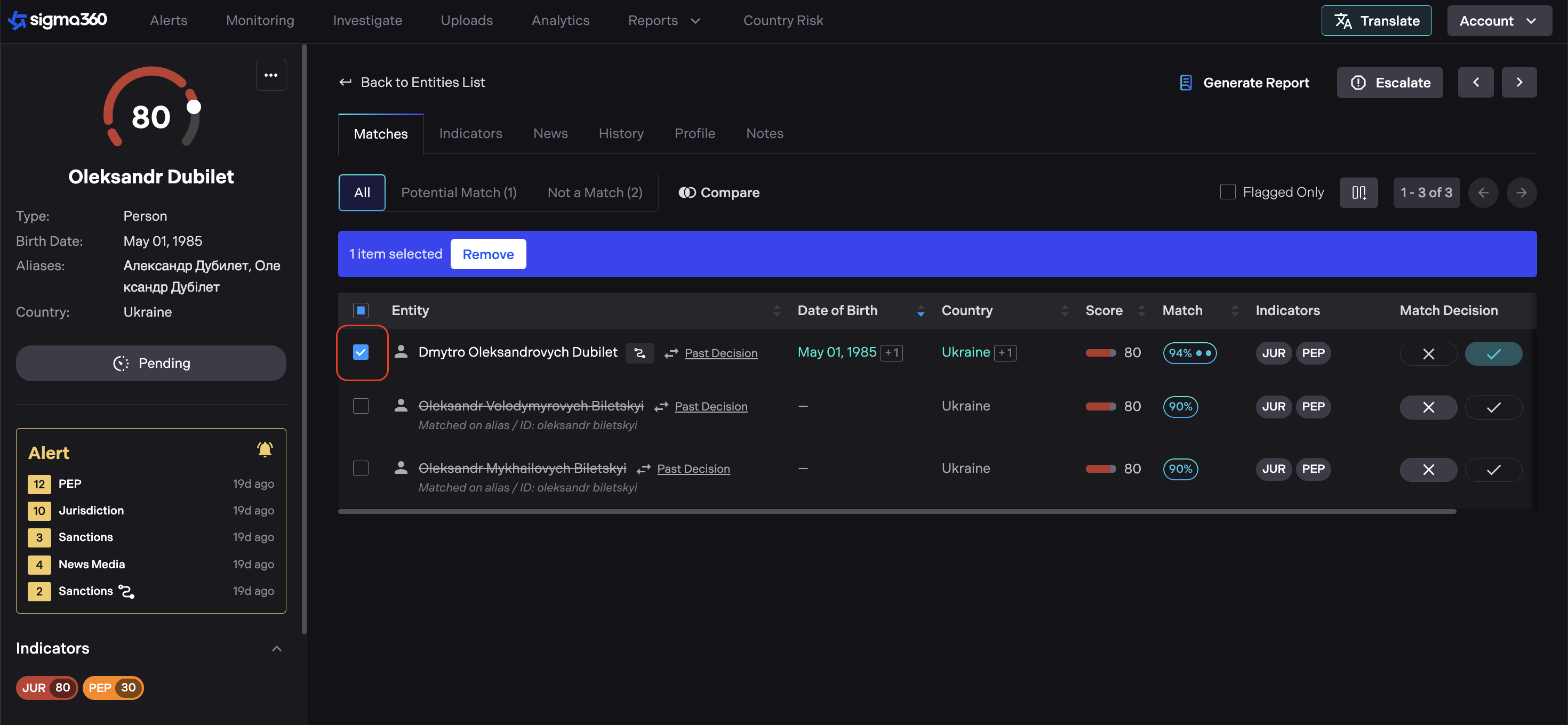This screenshot has height=725, width=1568.
Task: Go to the next entity with the right chevron
Action: point(1519,82)
